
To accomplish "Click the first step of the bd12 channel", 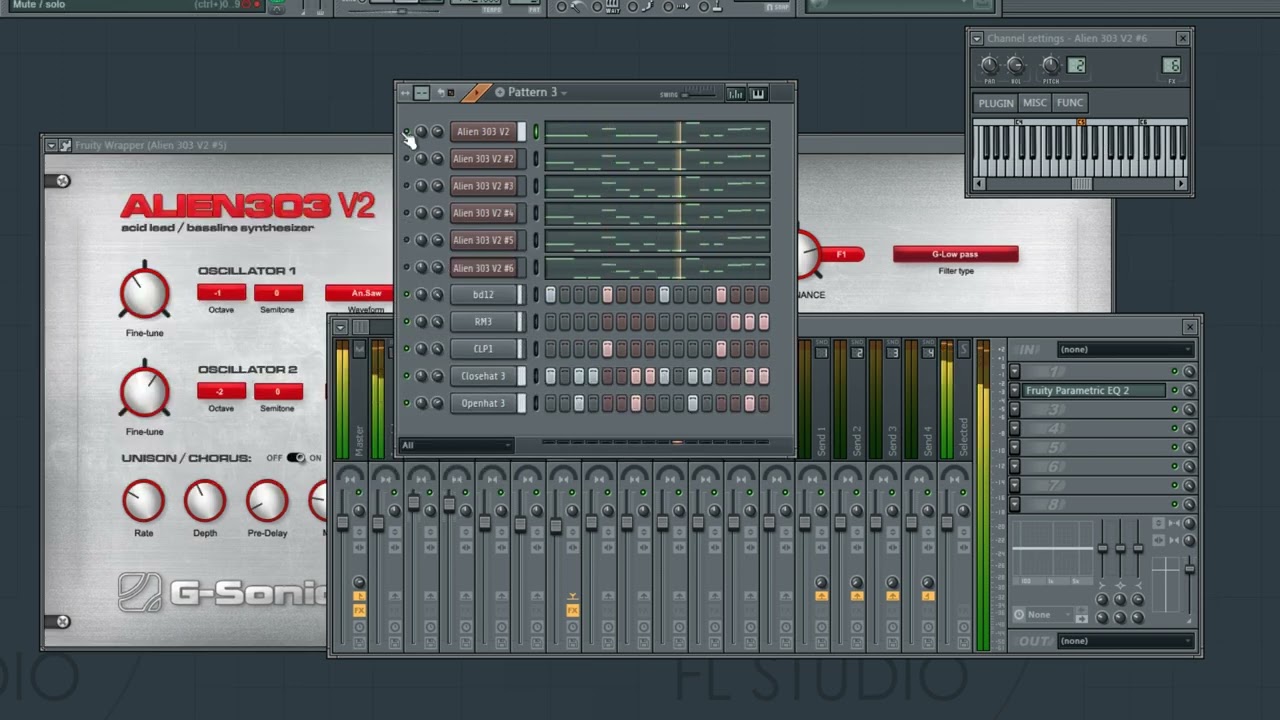I will [x=550, y=295].
